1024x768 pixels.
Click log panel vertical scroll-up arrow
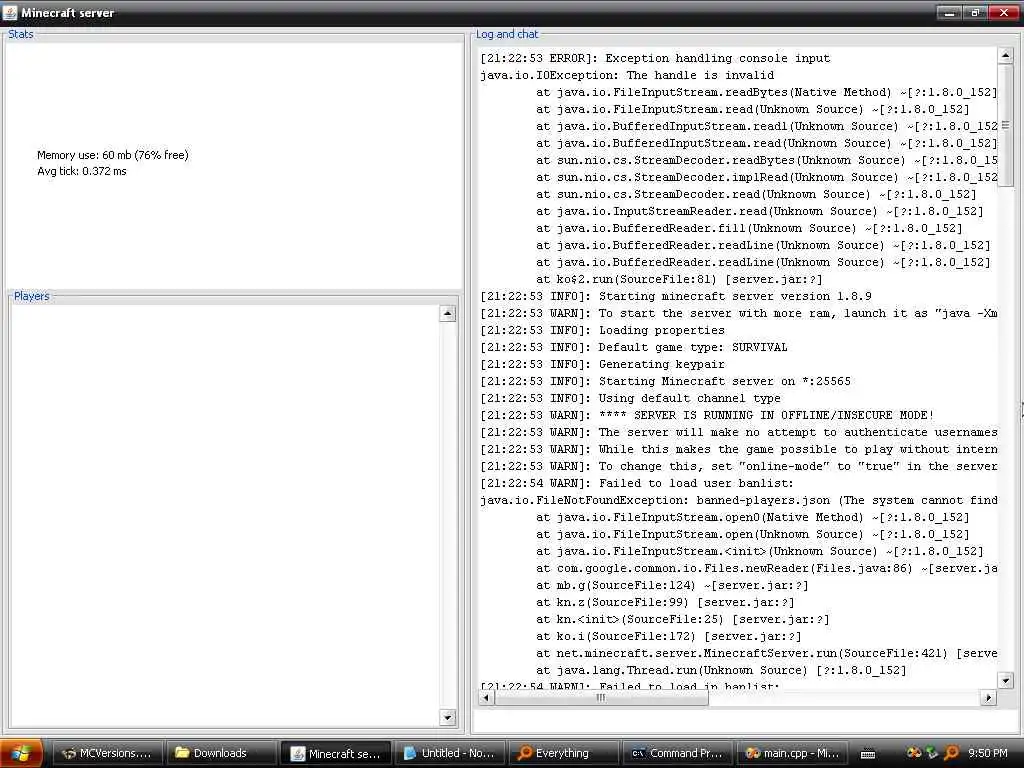(1006, 56)
